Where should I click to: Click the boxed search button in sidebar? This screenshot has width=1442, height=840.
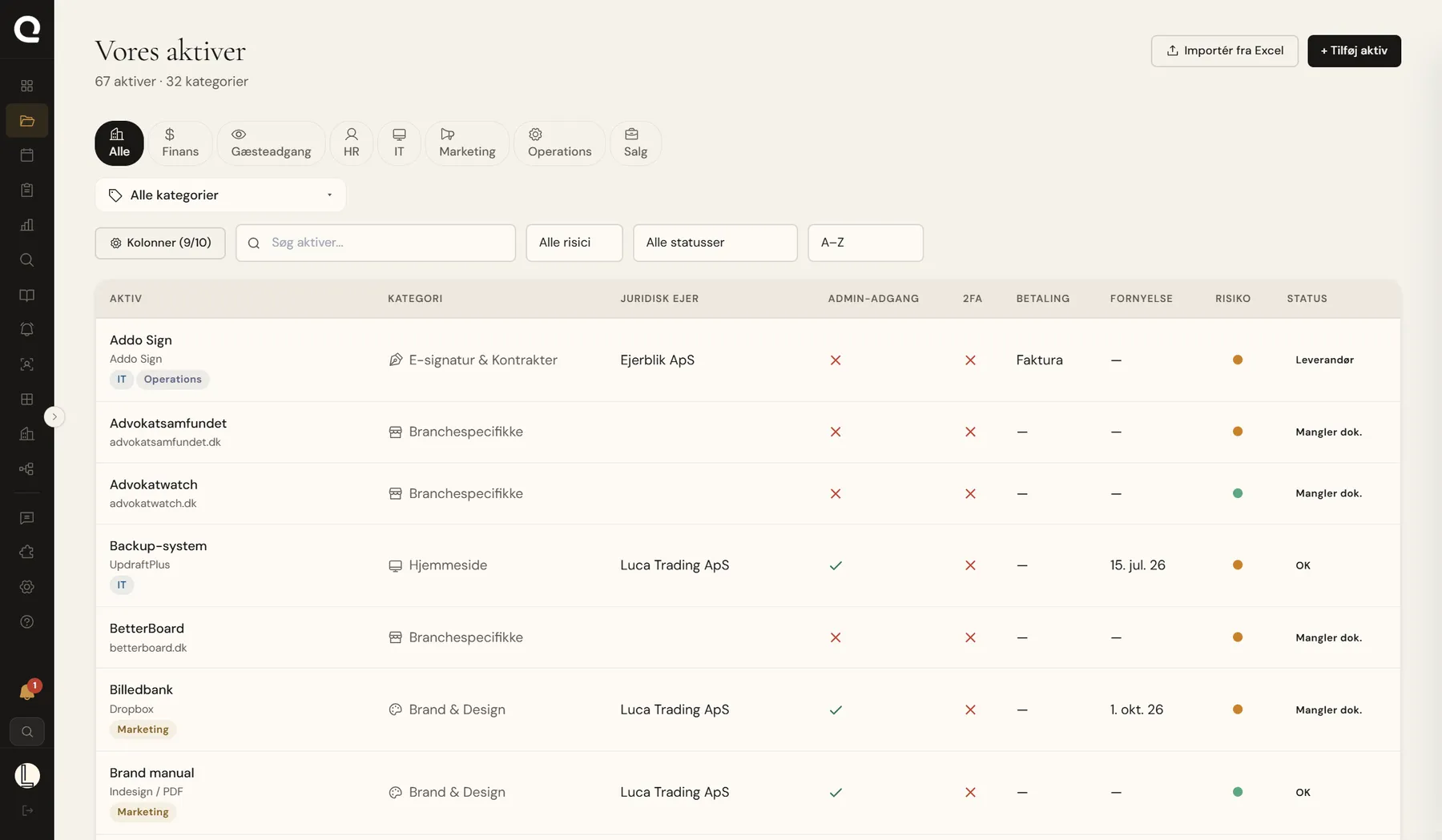27,732
